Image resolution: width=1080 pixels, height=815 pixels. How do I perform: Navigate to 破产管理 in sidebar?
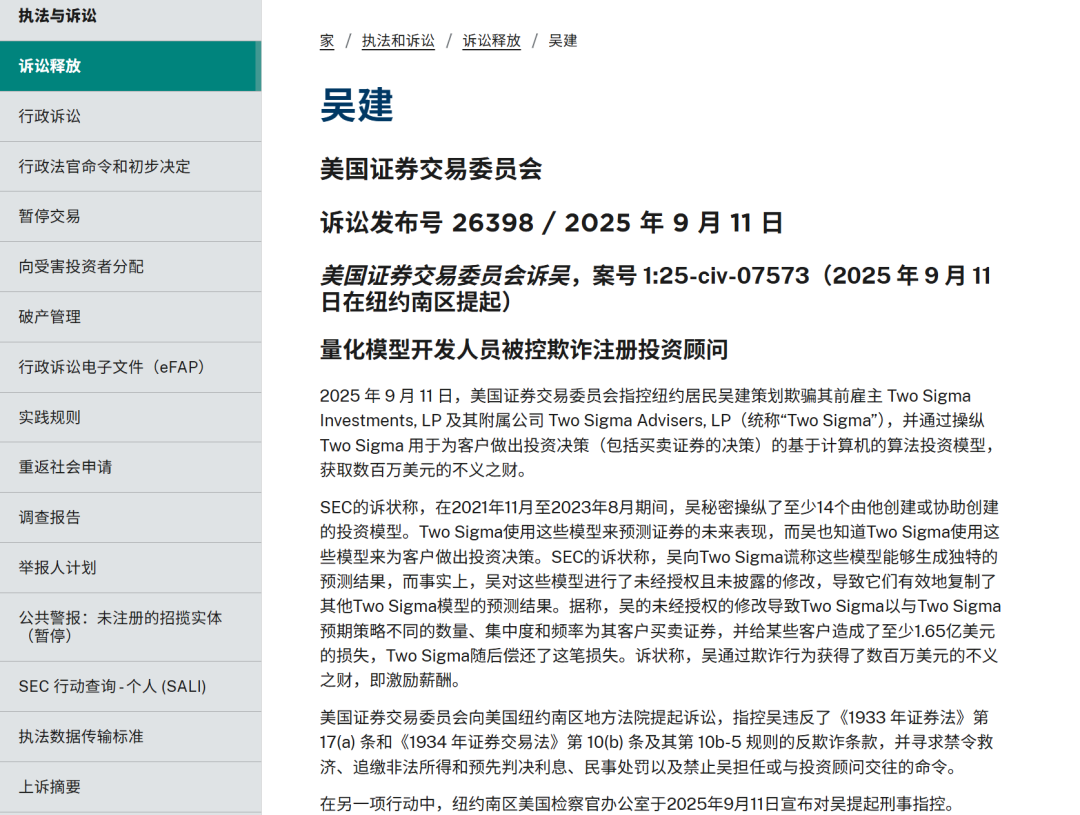pos(130,317)
